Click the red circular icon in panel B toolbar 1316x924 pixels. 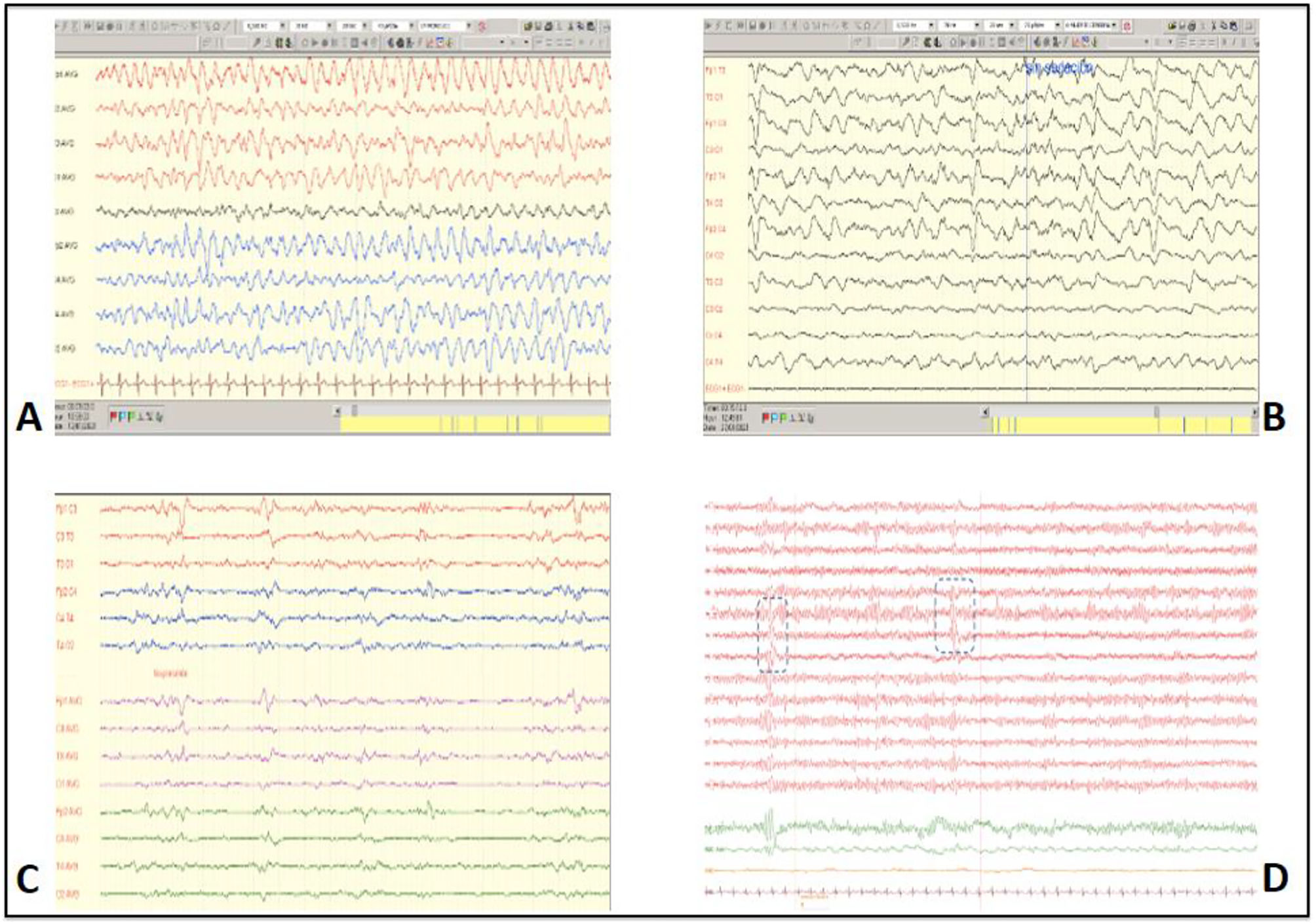pyautogui.click(x=1127, y=26)
